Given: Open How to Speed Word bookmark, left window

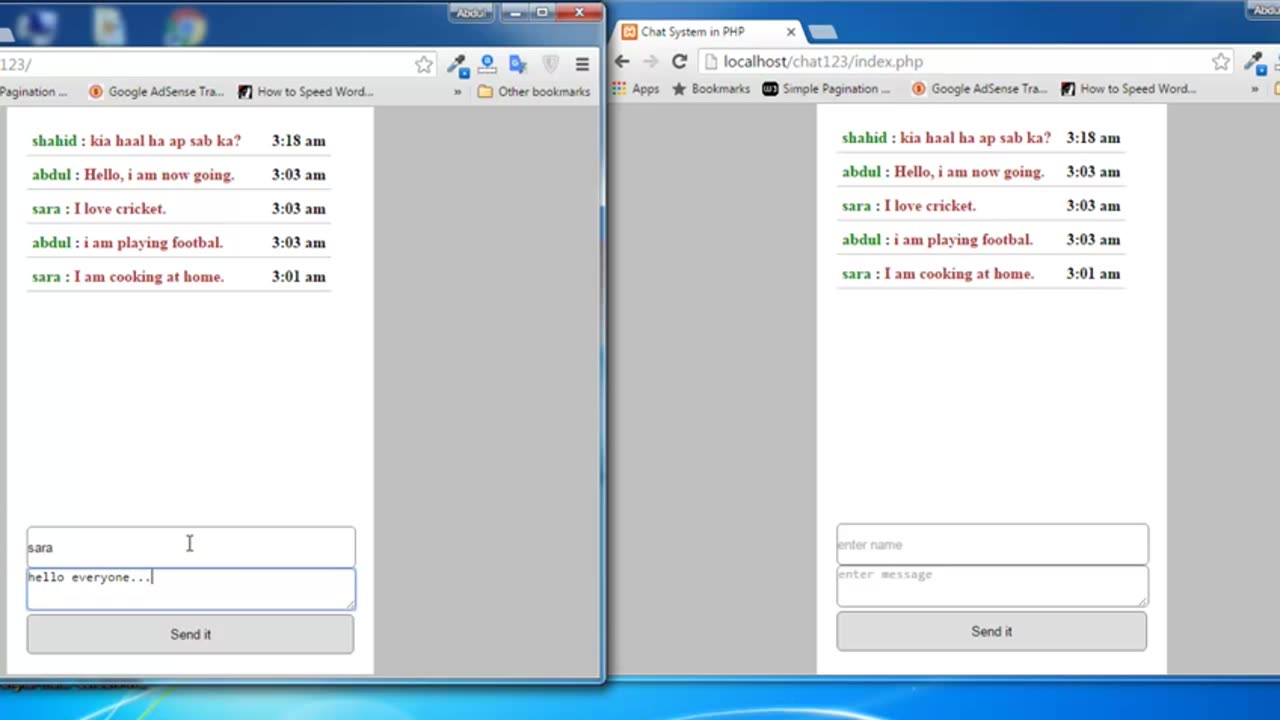Looking at the screenshot, I should [x=305, y=92].
